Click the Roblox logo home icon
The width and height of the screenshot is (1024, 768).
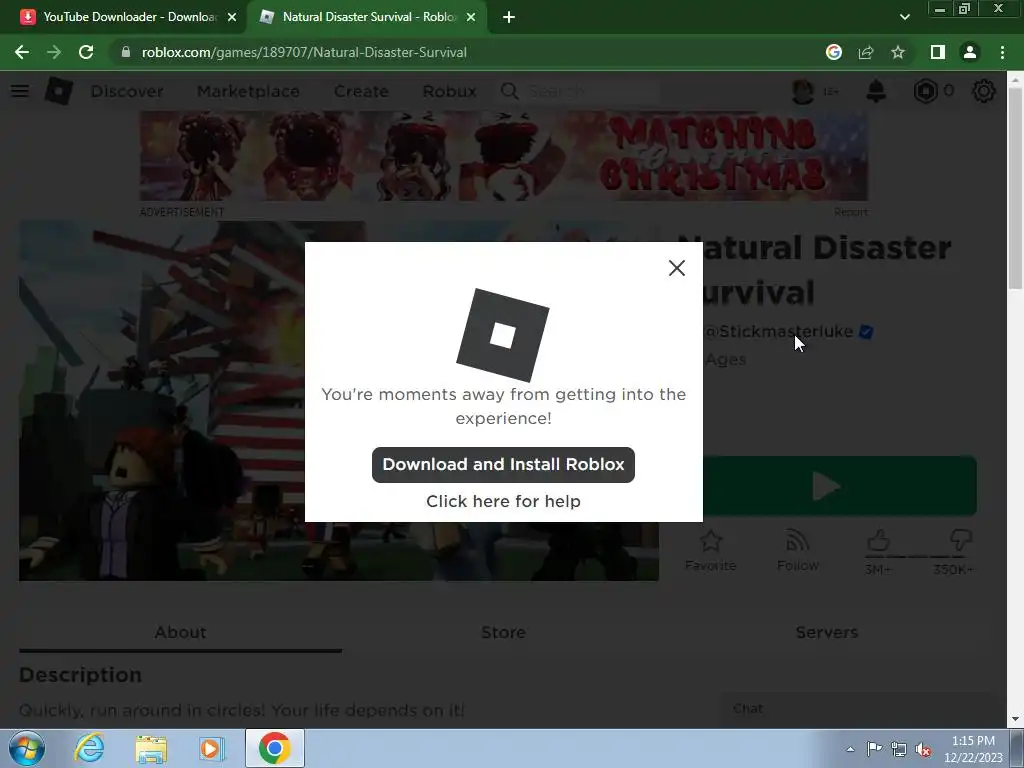pos(59,91)
